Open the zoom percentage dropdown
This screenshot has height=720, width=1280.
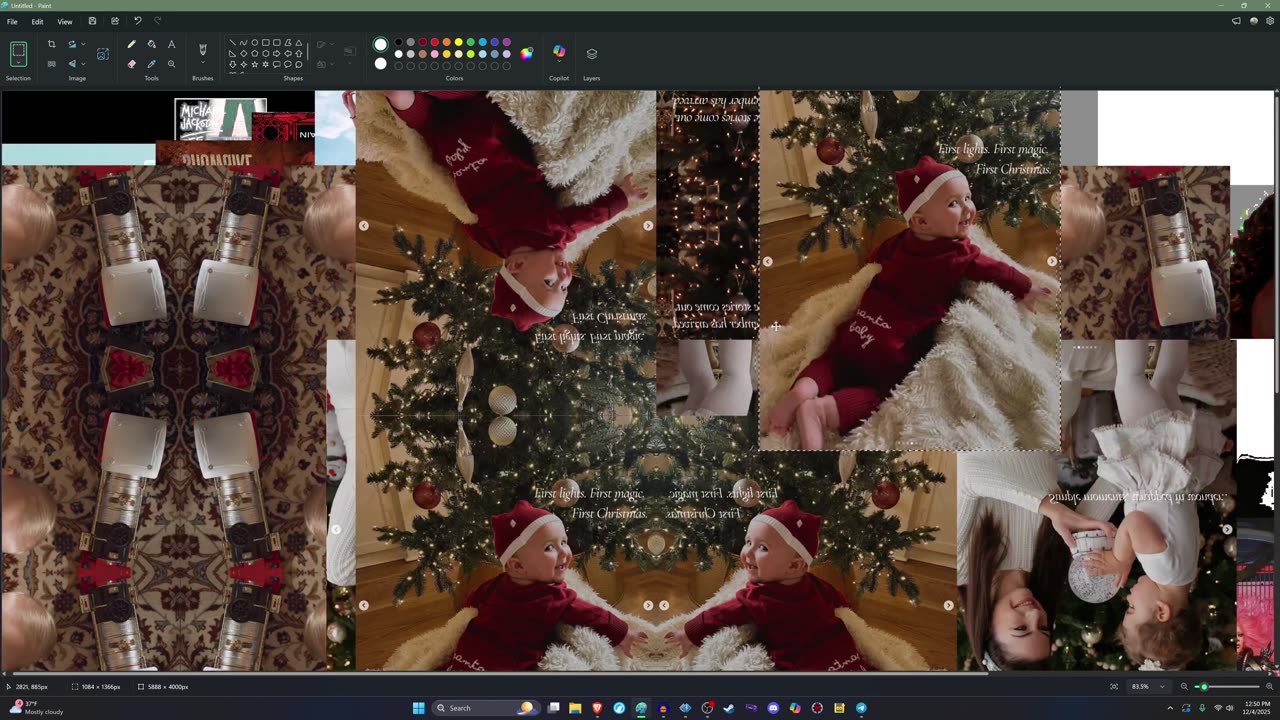[x=1162, y=687]
